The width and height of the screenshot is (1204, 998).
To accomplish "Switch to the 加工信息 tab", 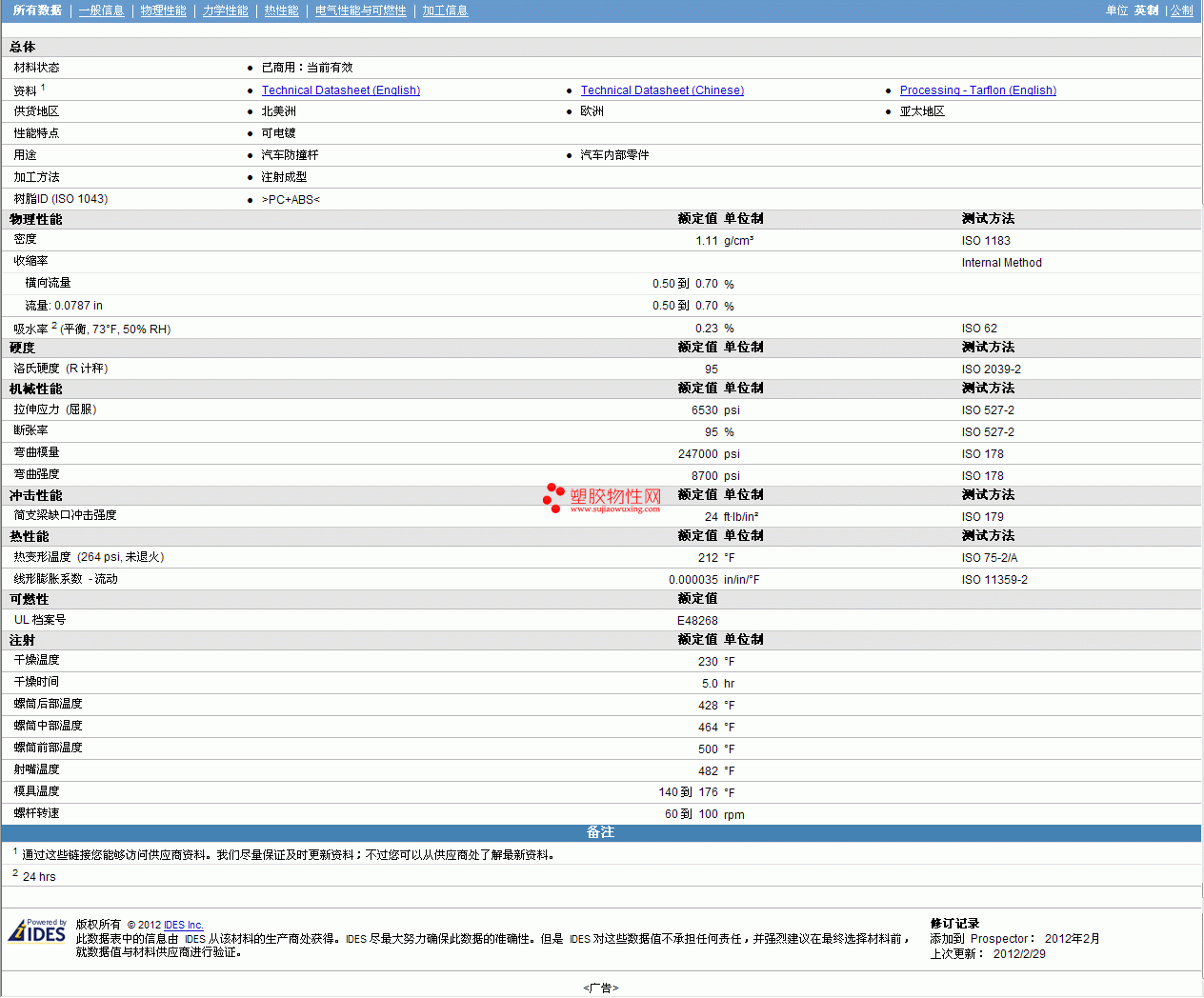I will pyautogui.click(x=445, y=10).
